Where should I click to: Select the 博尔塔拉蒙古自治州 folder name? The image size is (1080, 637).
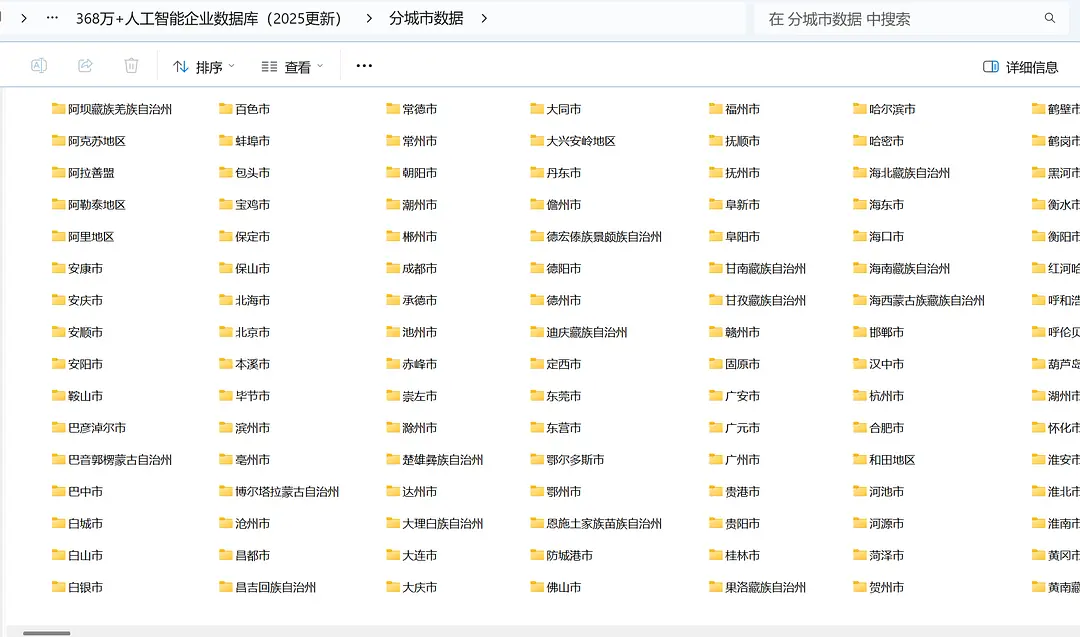[287, 492]
